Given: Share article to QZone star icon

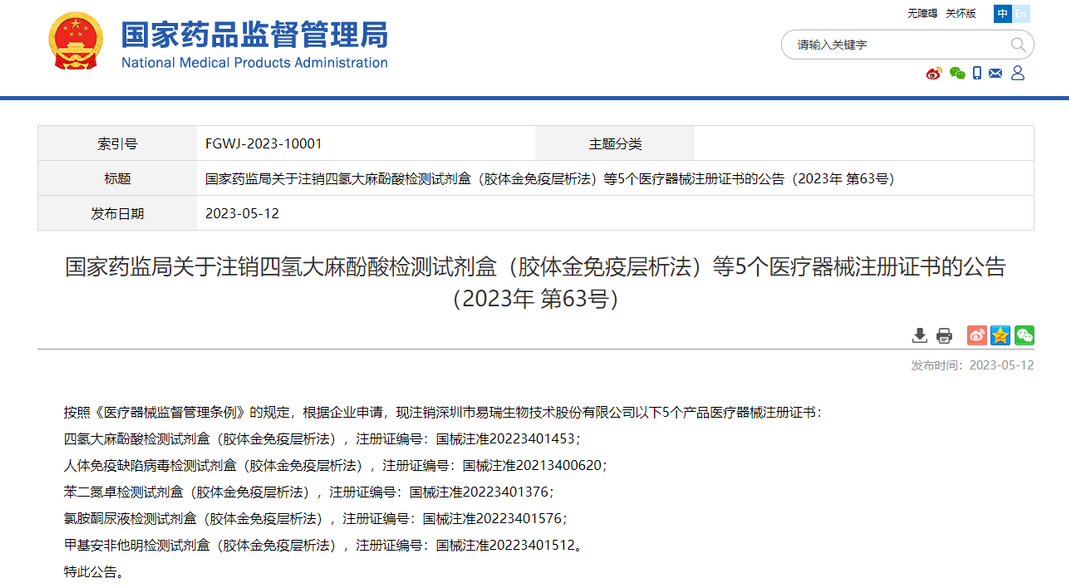Looking at the screenshot, I should [1000, 336].
